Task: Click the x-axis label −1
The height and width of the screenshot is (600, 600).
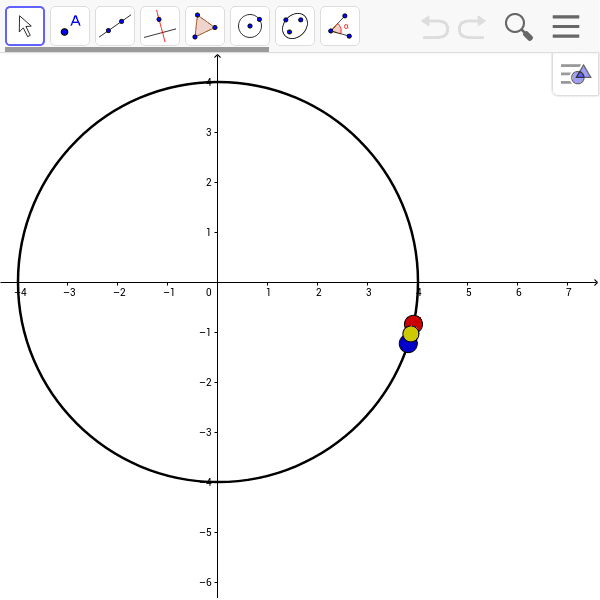Action: coord(169,292)
